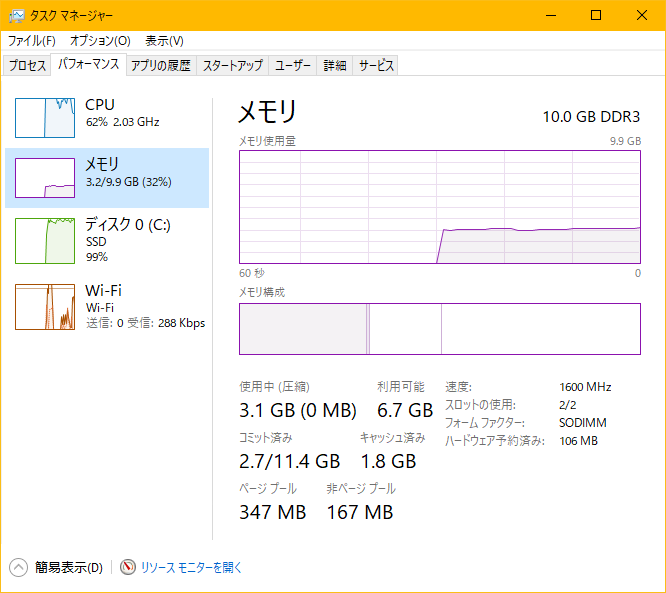
Task: Click the 利用可能 label
Action: pyautogui.click(x=401, y=387)
